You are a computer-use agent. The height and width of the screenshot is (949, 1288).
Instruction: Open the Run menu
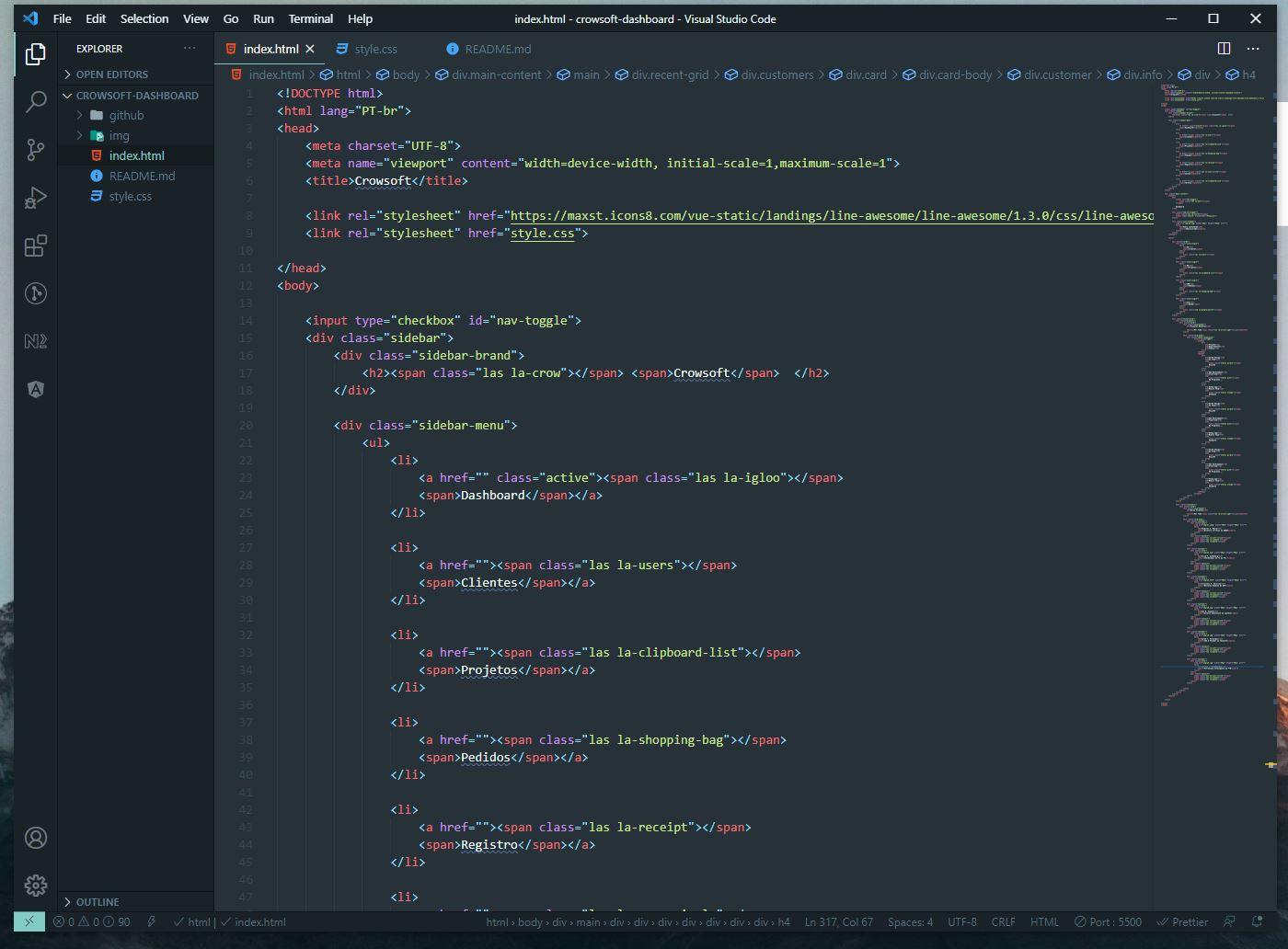[263, 18]
